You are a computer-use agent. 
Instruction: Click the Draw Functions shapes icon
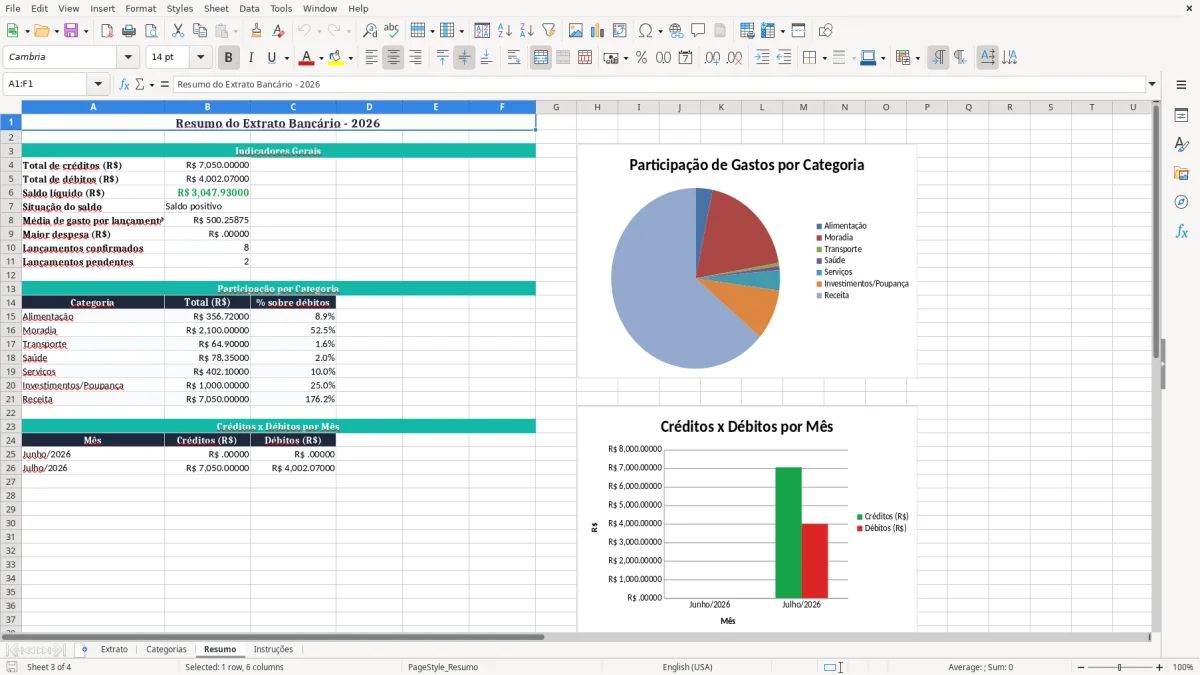click(x=825, y=31)
